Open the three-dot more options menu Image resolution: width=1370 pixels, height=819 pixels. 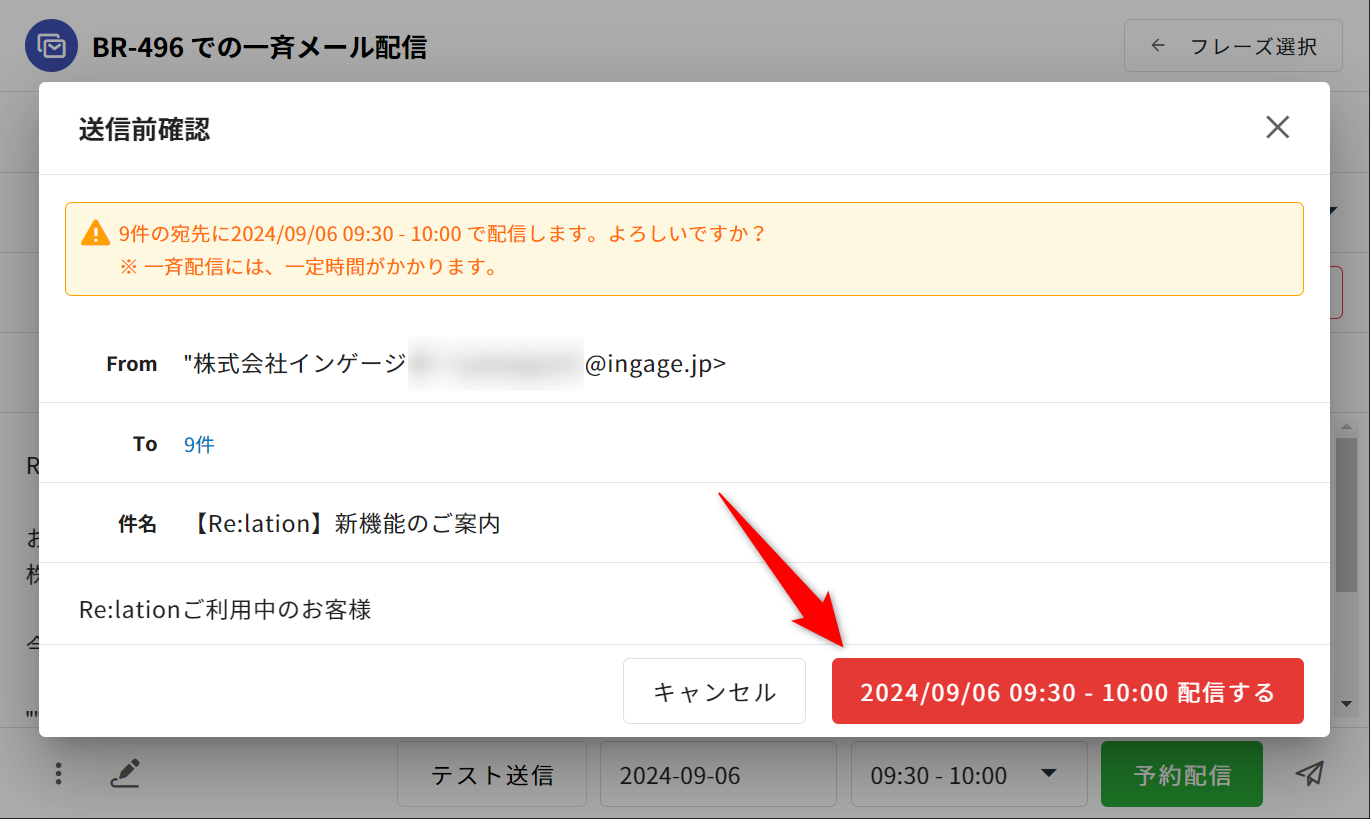click(59, 773)
